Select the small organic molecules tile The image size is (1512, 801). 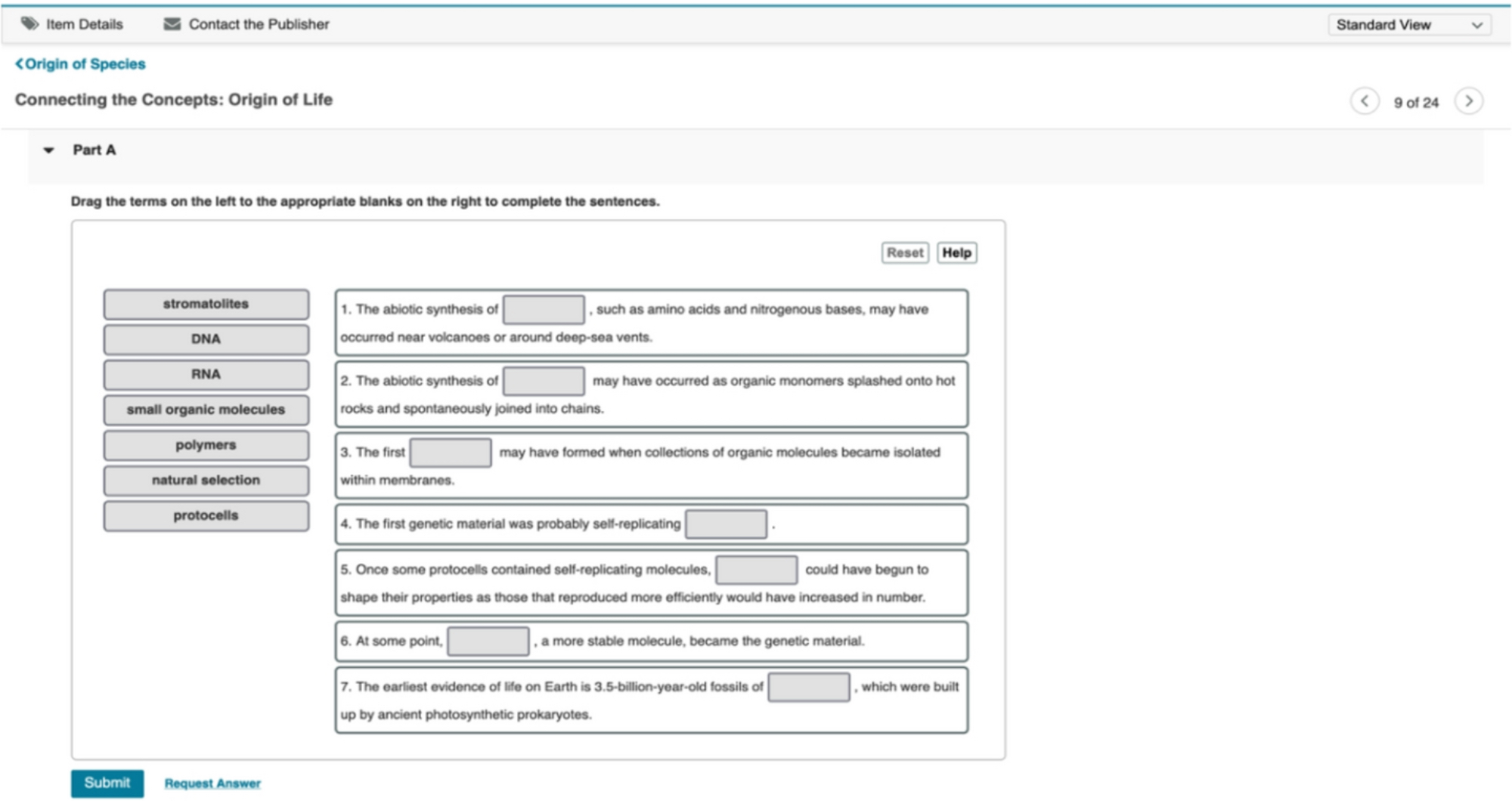[x=206, y=410]
